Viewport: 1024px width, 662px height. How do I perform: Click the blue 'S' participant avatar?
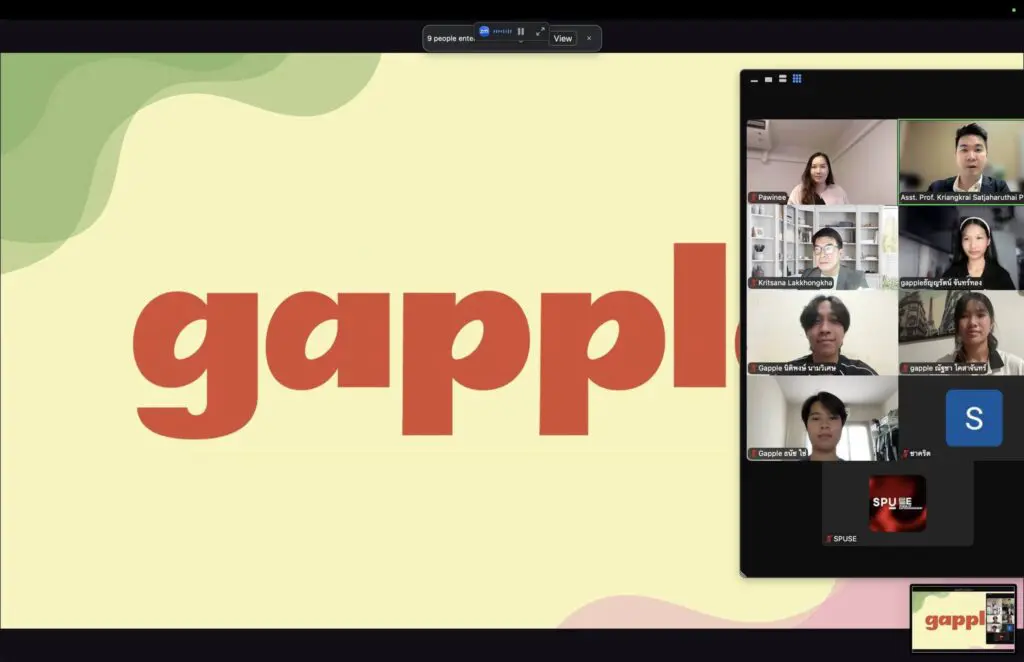[974, 418]
